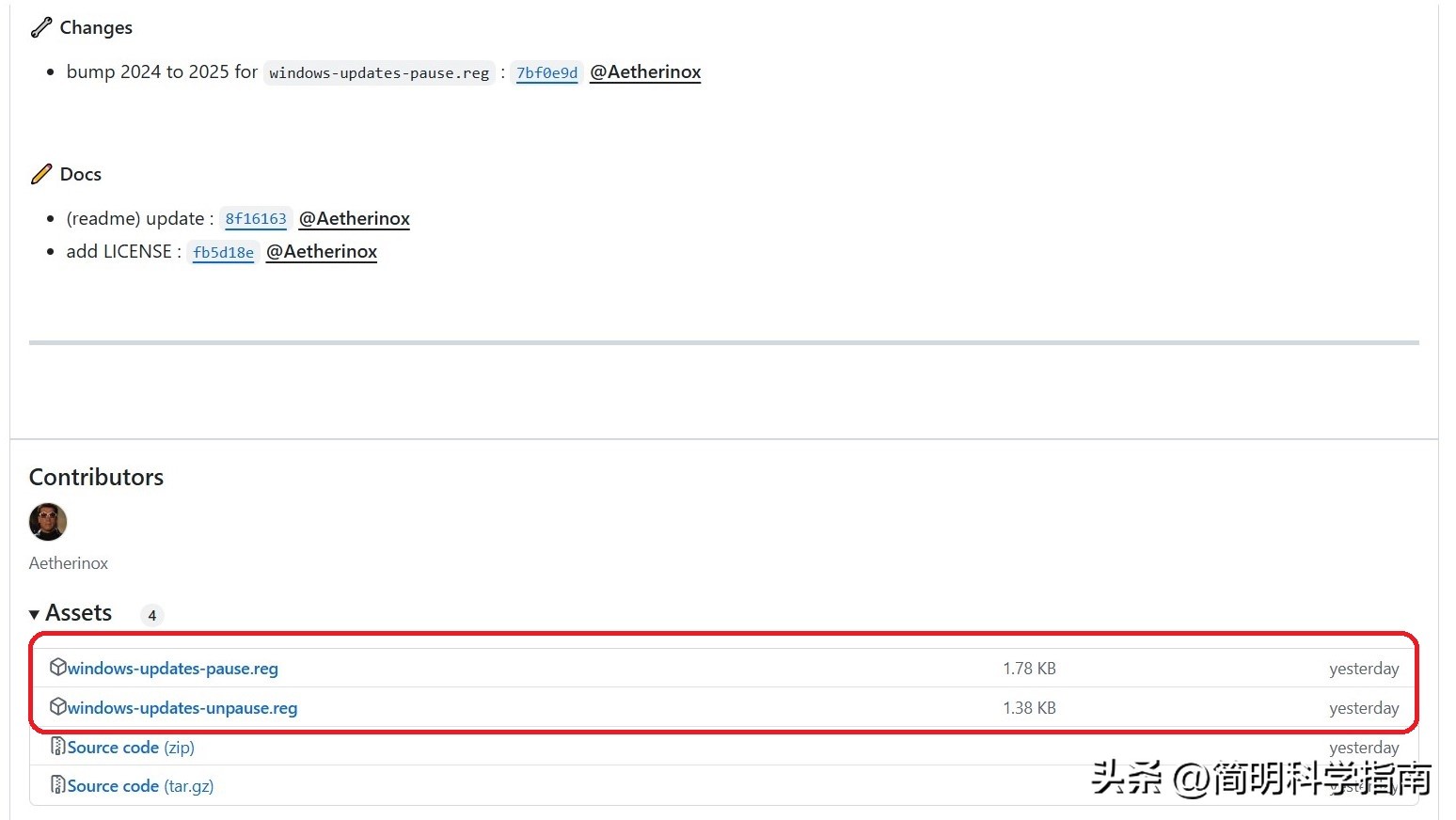The height and width of the screenshot is (820, 1456).
Task: Click the package icon before windows-updates-pause.reg
Action: [58, 668]
